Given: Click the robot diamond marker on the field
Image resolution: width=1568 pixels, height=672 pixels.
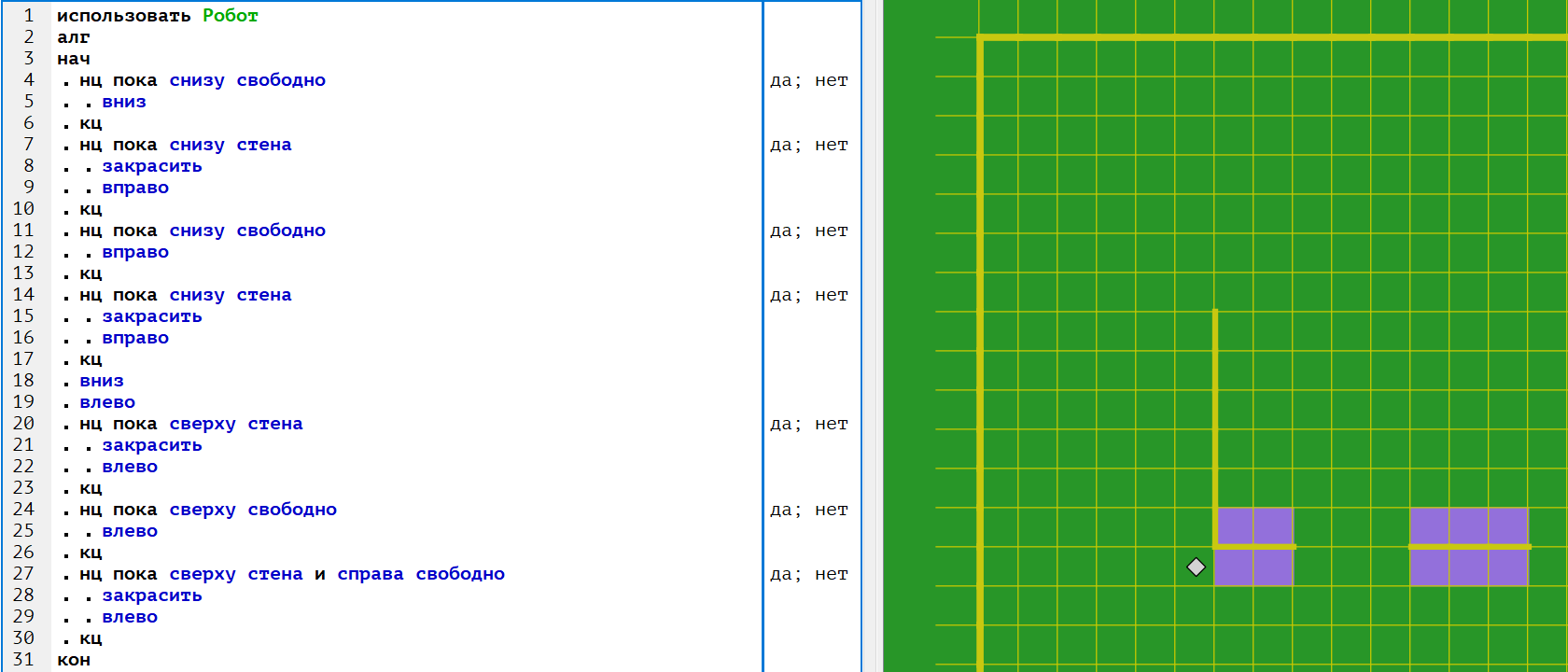Looking at the screenshot, I should tap(1196, 567).
